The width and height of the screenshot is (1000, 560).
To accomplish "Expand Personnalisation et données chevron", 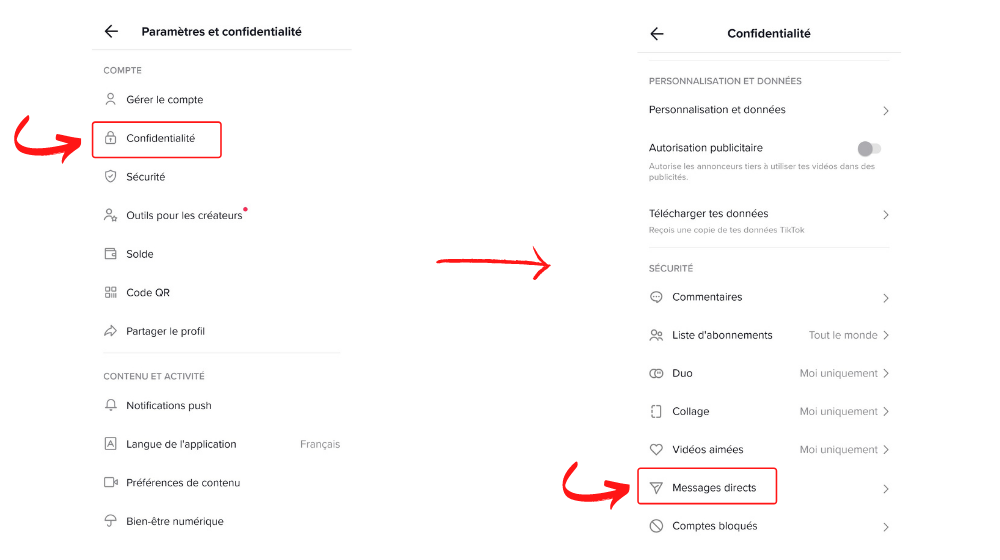I will point(886,111).
